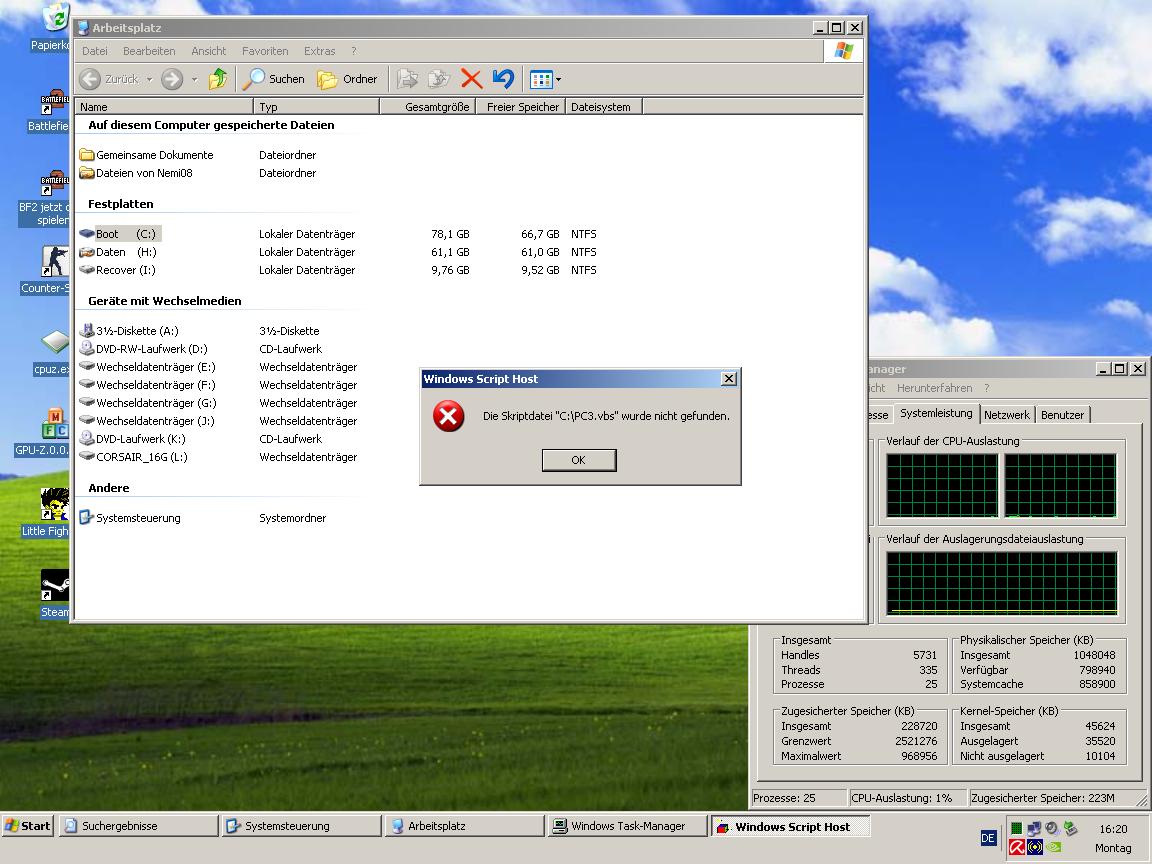Open the forward history dropdown arrow
The width and height of the screenshot is (1152, 864).
coord(194,79)
